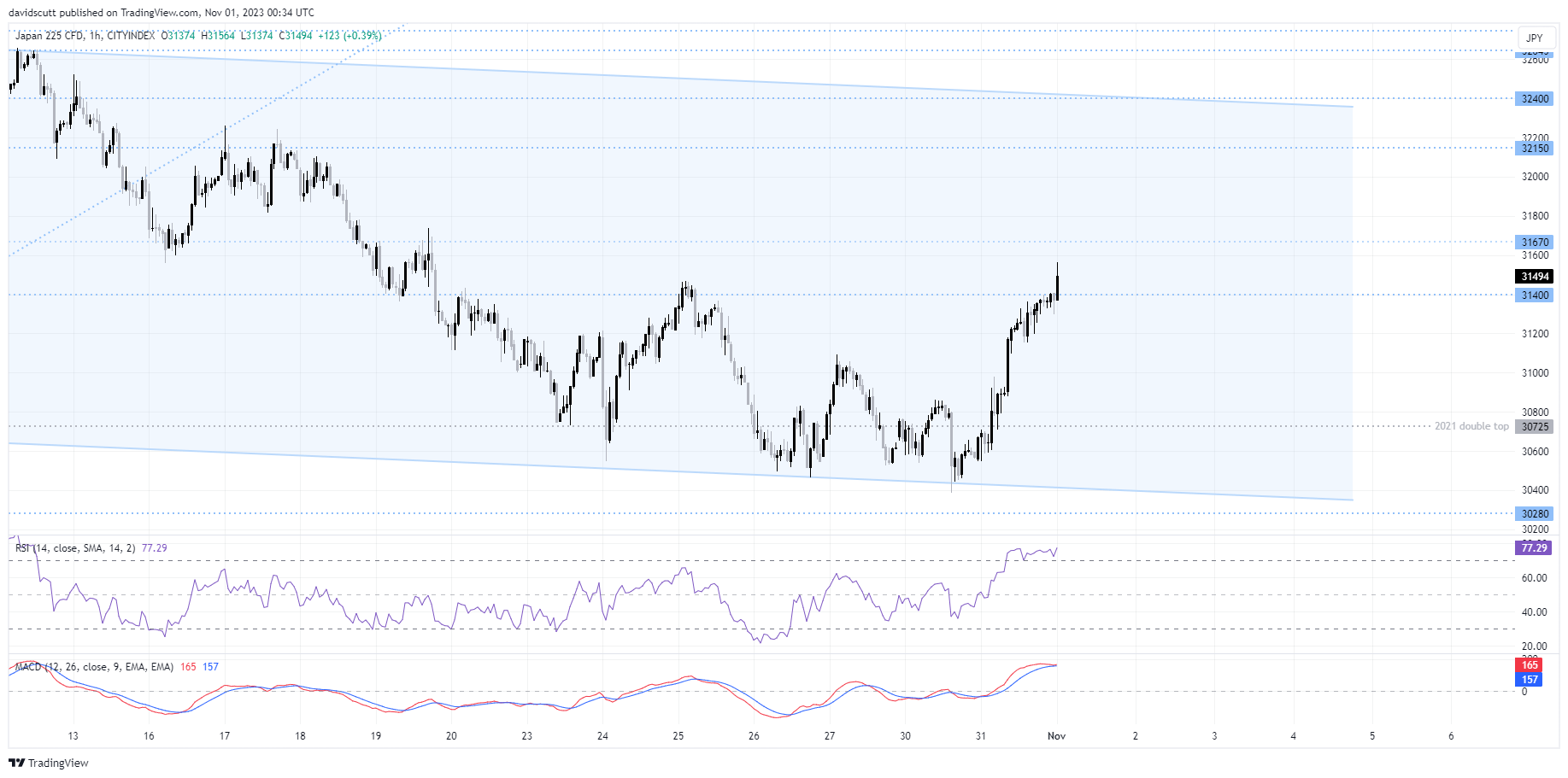This screenshot has height=778, width=1568.
Task: Click the '20' date on time axis
Action: 451,736
